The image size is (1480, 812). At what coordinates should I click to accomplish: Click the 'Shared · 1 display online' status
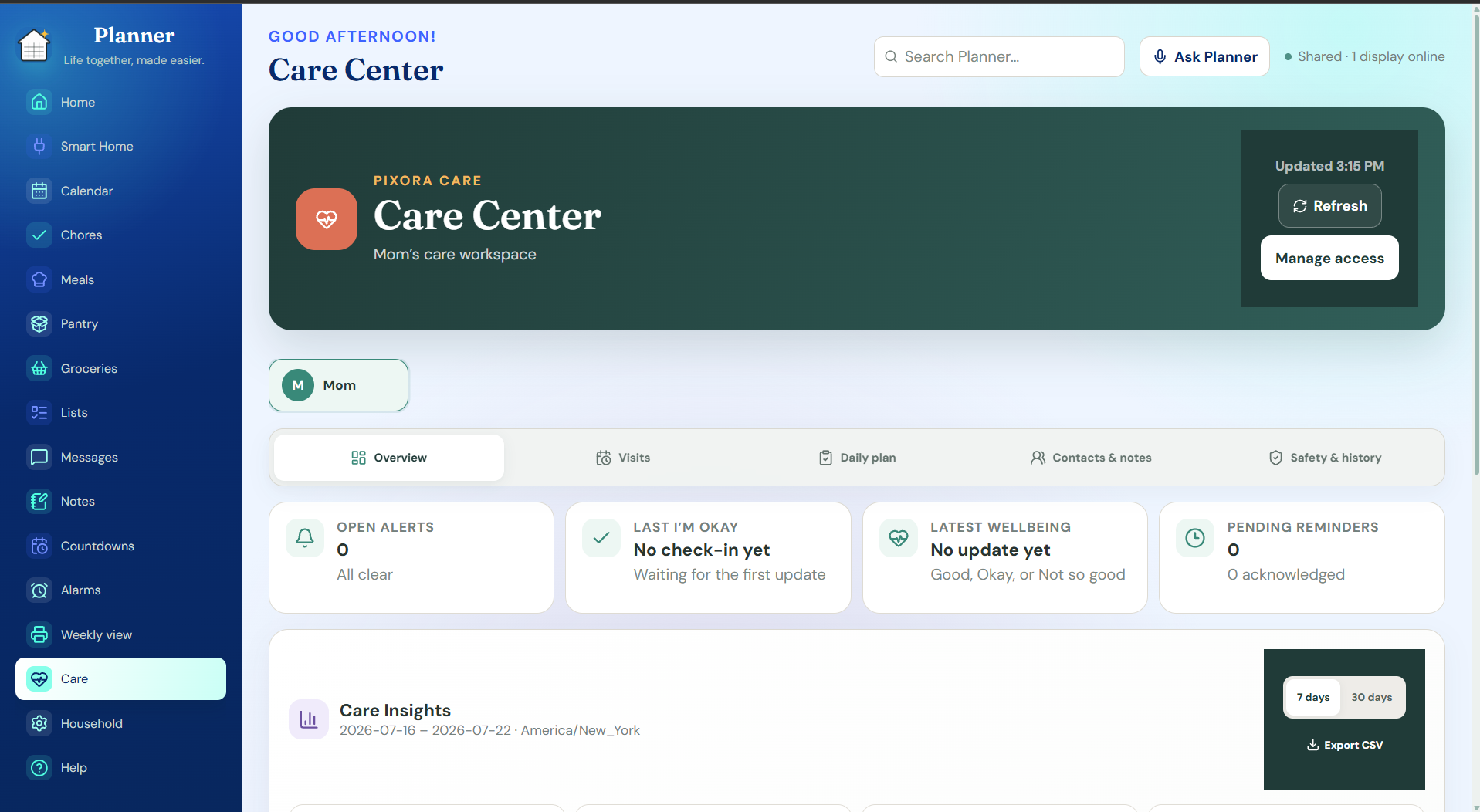pyautogui.click(x=1364, y=56)
